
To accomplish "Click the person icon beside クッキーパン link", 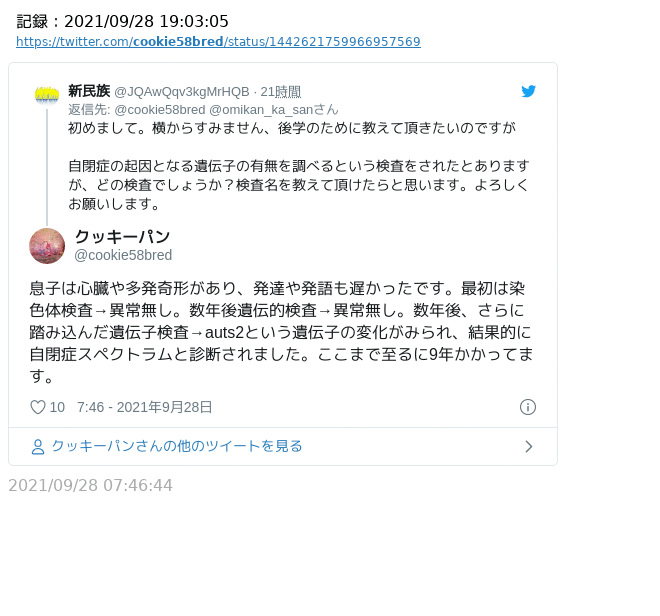I will 38,447.
